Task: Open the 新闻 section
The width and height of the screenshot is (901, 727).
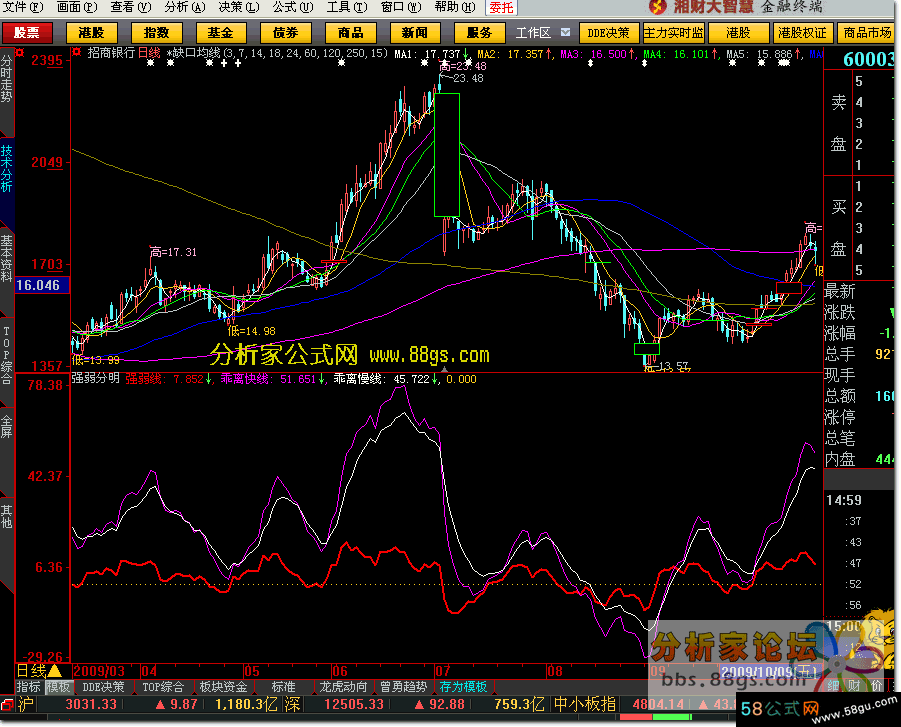Action: coord(415,33)
